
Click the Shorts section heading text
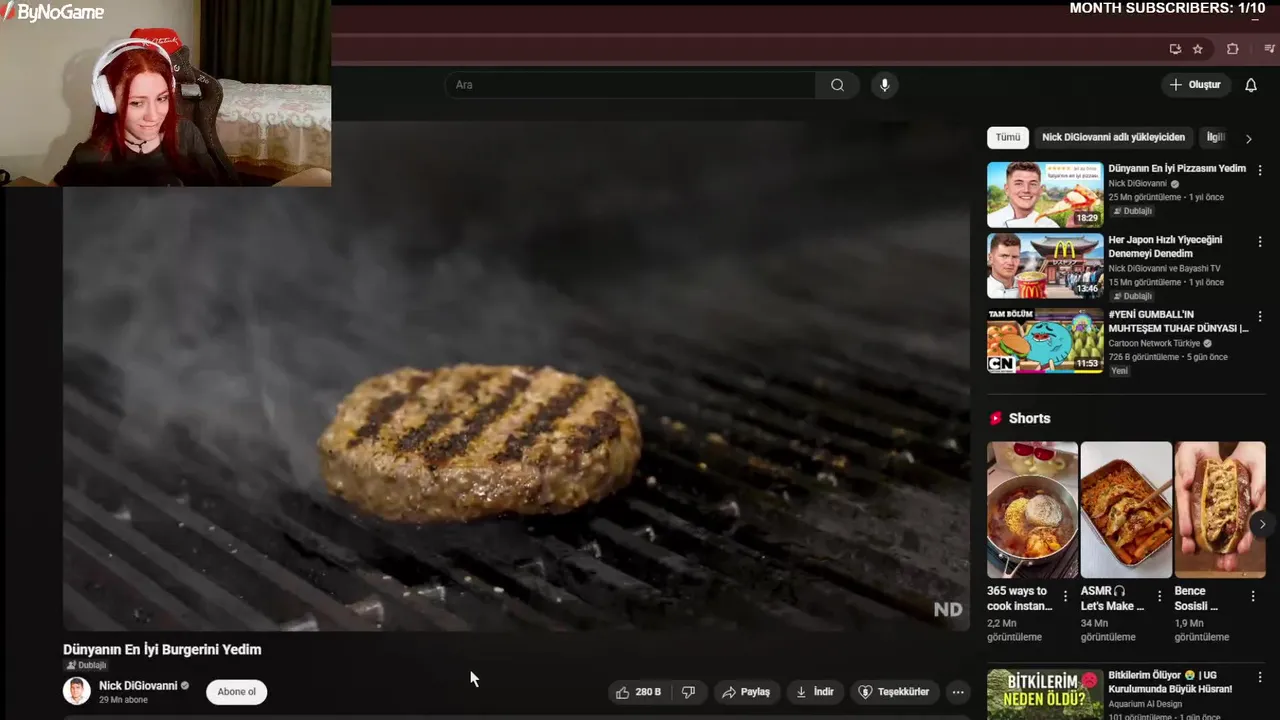[x=1029, y=418]
